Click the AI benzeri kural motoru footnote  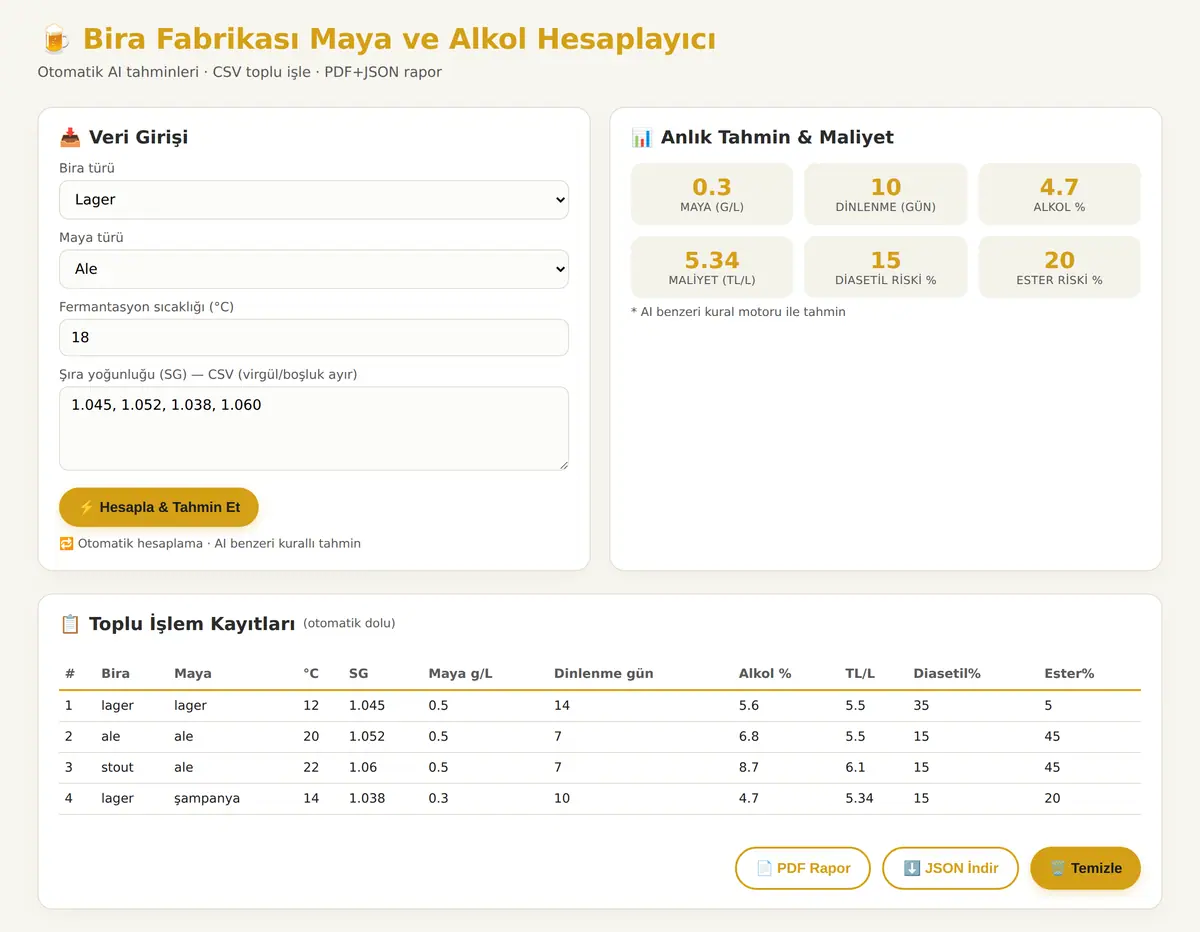coord(738,312)
